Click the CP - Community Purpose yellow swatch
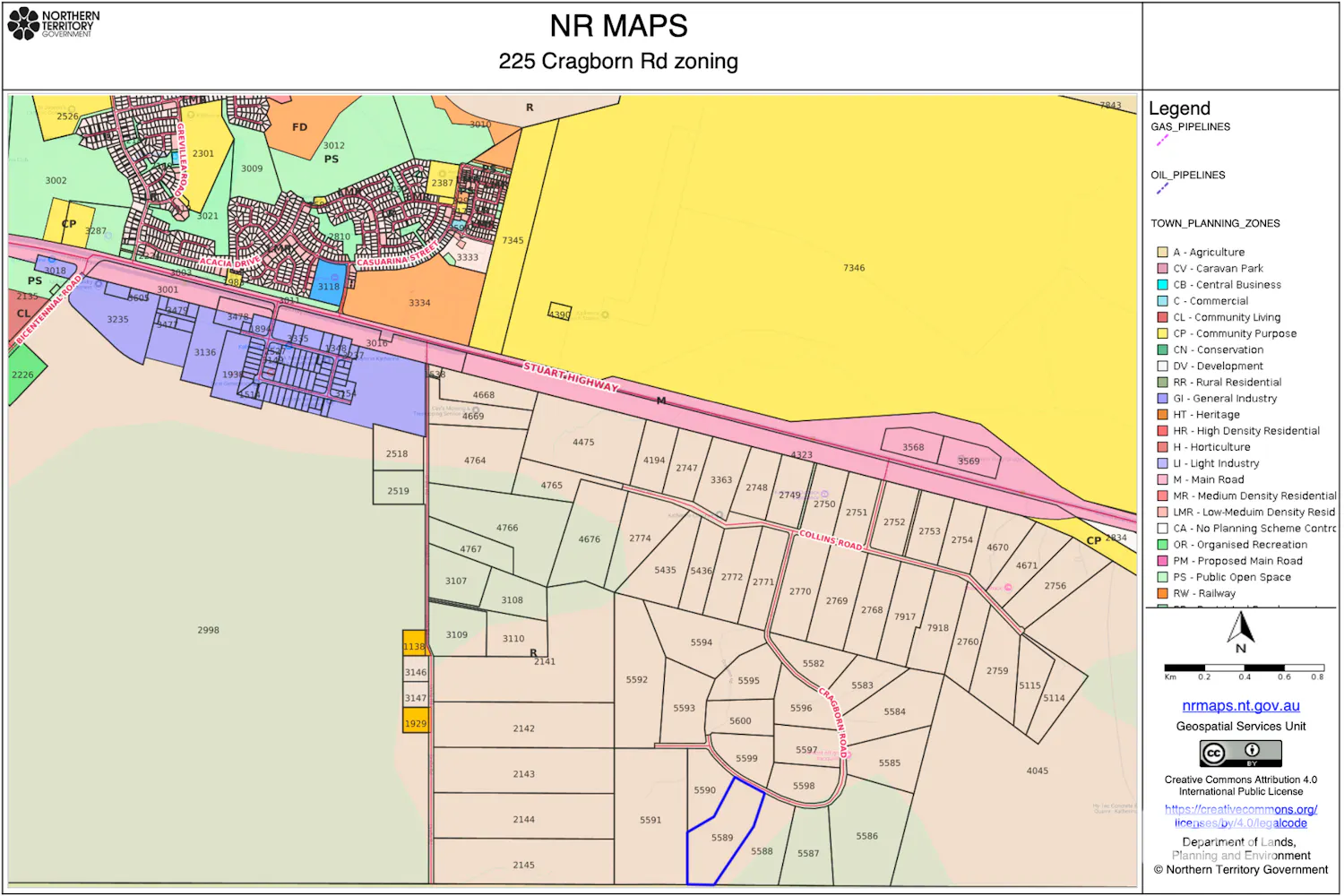The width and height of the screenshot is (1344, 896). pyautogui.click(x=1162, y=333)
